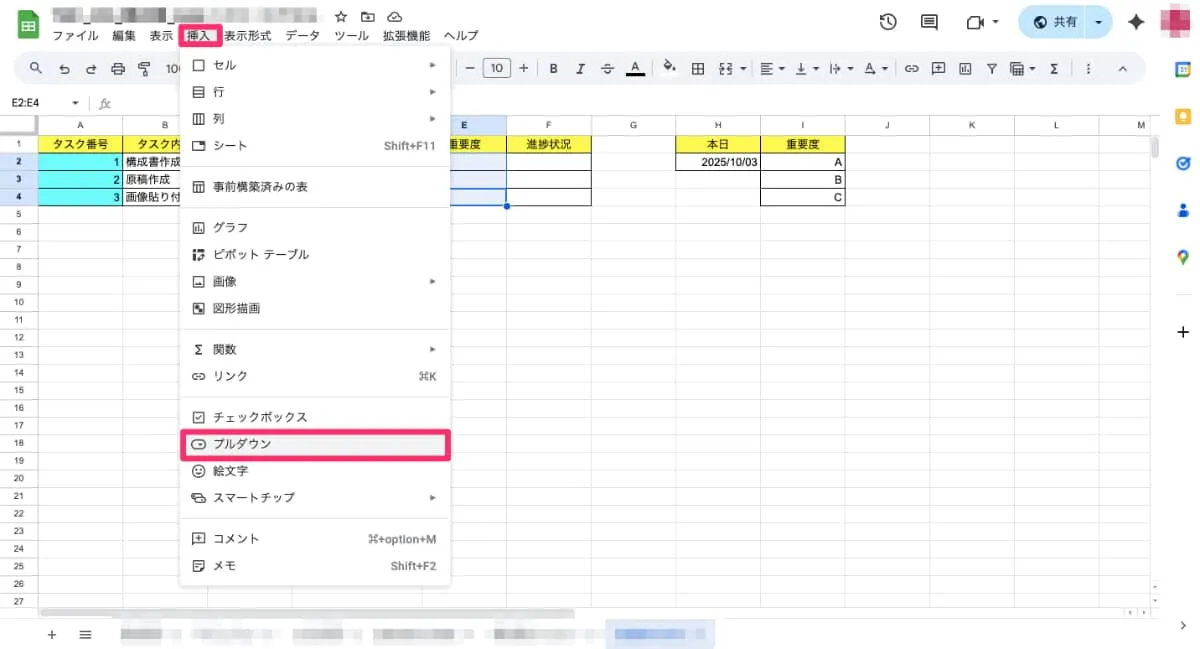Toggle italic formatting
Screen dimensions: 1200x649
click(579, 69)
